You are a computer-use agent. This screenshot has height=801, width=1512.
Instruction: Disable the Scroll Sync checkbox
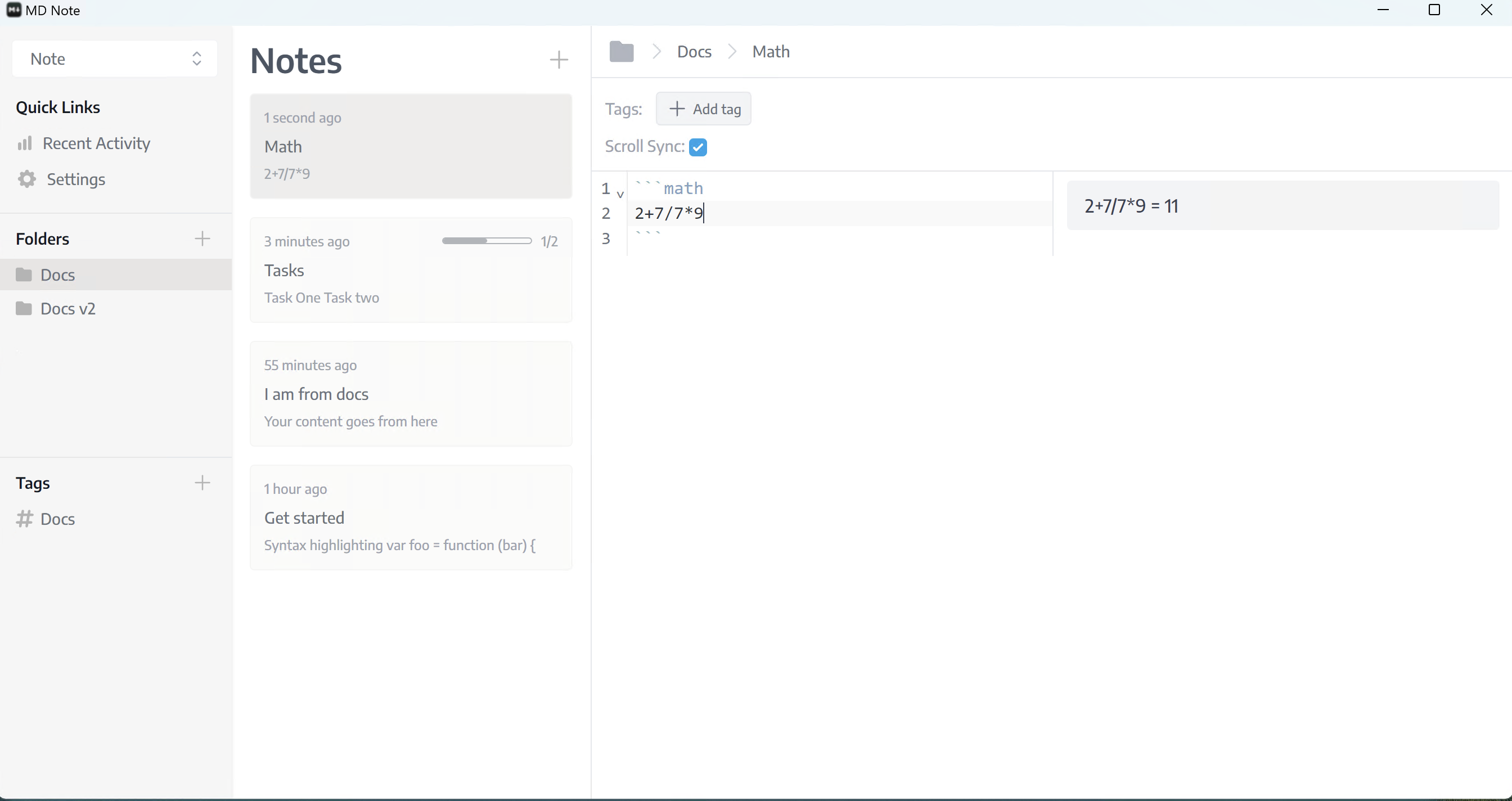coord(698,147)
